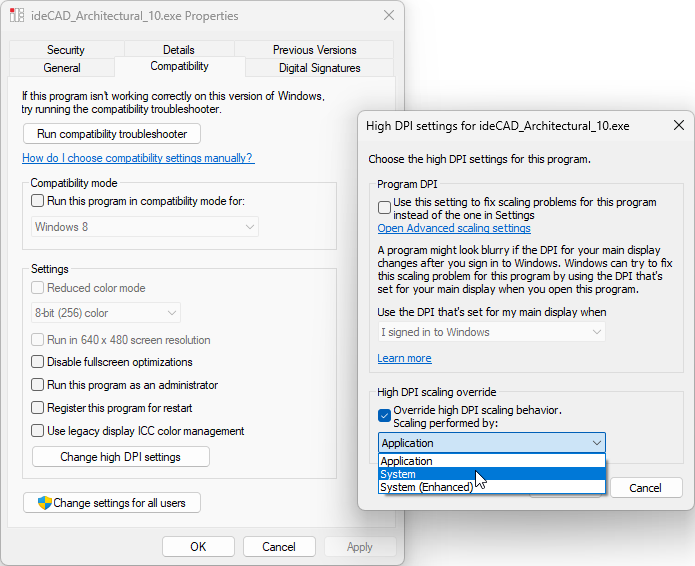Select the Compatibility tab
The width and height of the screenshot is (695, 566).
pyautogui.click(x=180, y=66)
